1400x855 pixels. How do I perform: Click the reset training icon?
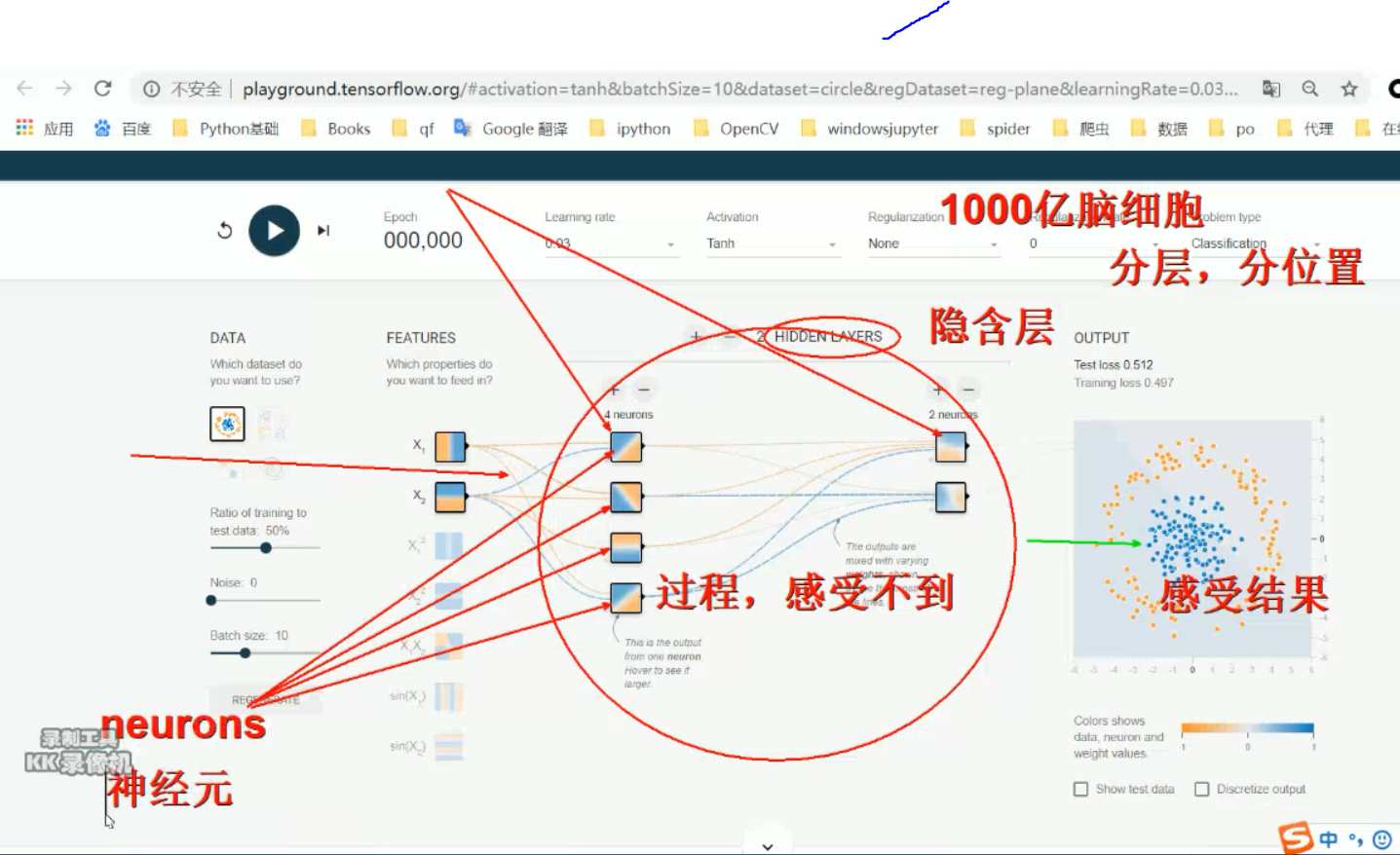pos(224,231)
